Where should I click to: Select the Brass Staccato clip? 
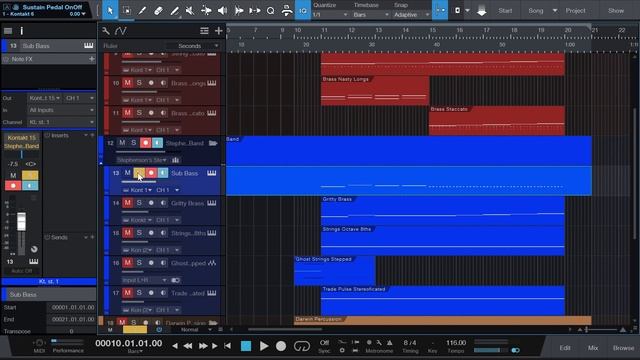point(497,121)
